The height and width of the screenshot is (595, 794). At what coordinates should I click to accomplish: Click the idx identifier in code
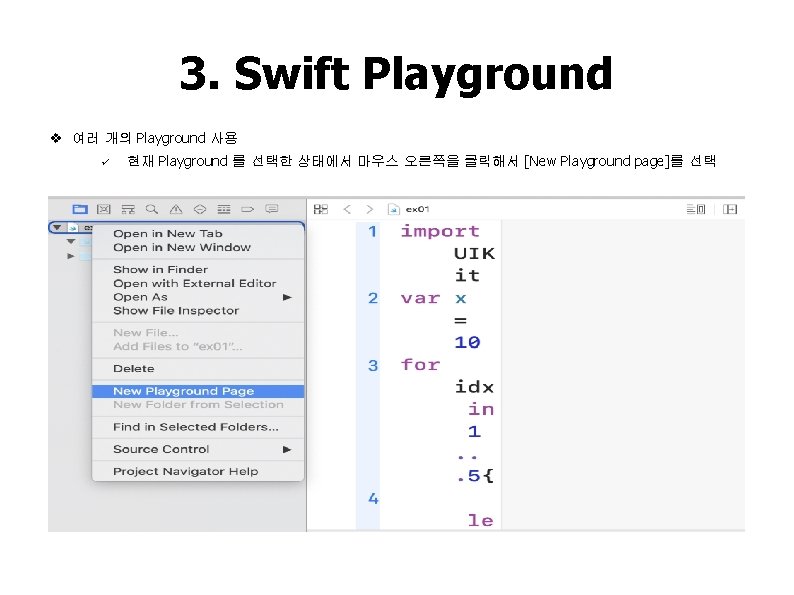(474, 387)
